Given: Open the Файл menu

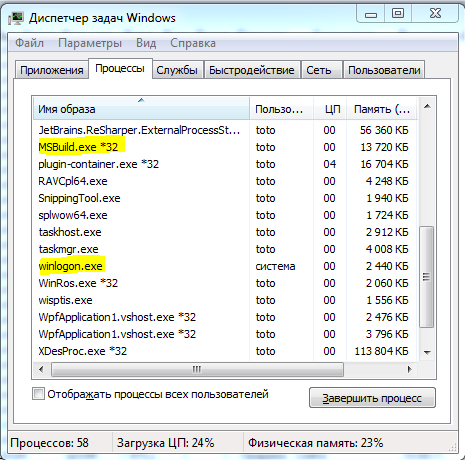Looking at the screenshot, I should (x=29, y=43).
